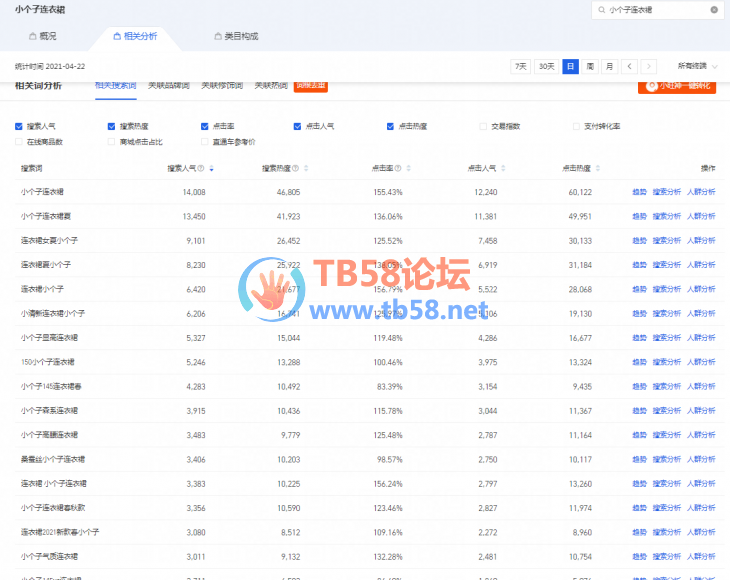Screen dimensions: 730x580
Task: Click the help icon next to 搜索热度 header
Action: click(295, 168)
